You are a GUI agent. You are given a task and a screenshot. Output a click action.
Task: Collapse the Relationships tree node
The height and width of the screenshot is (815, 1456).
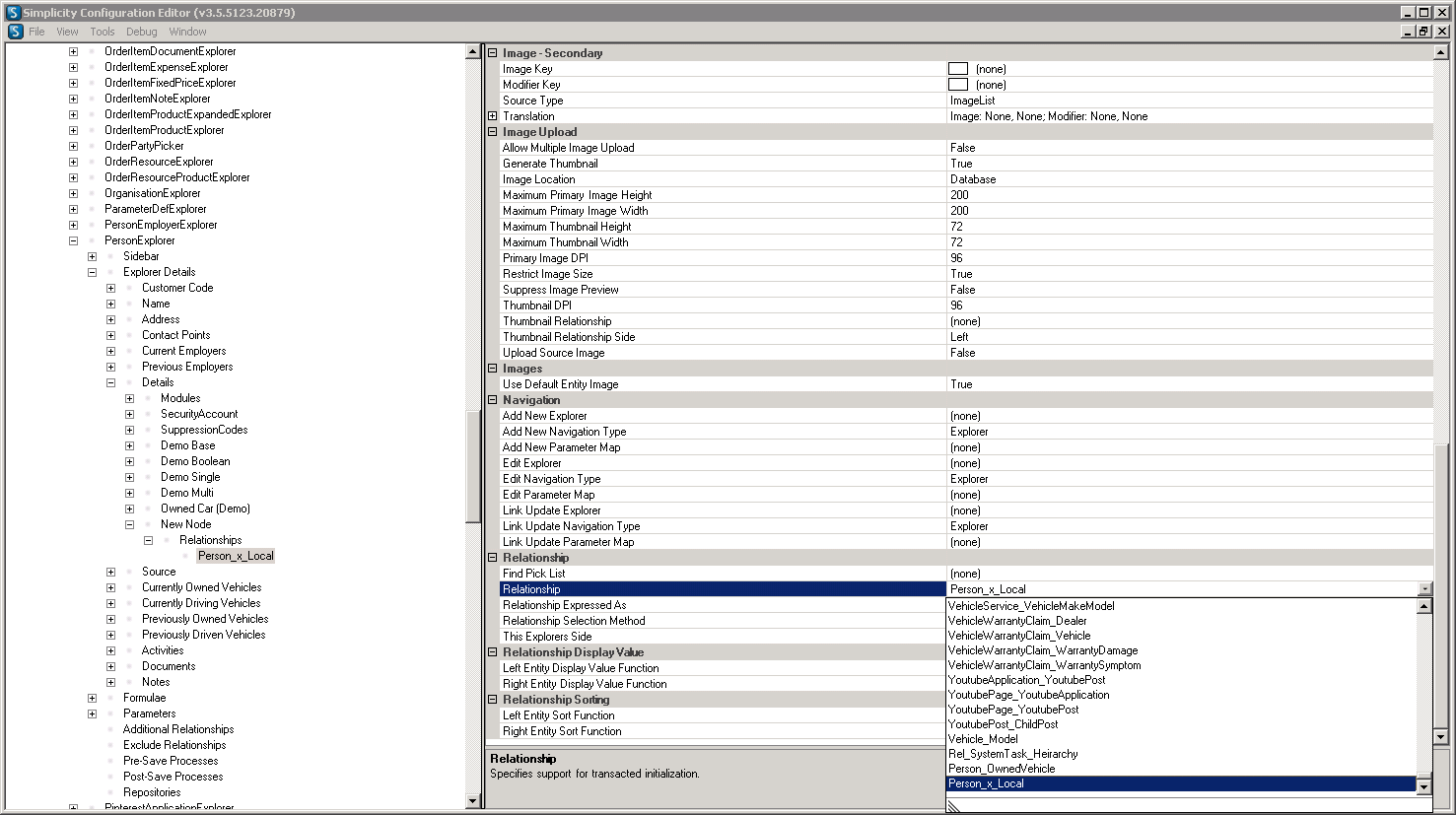[x=148, y=540]
